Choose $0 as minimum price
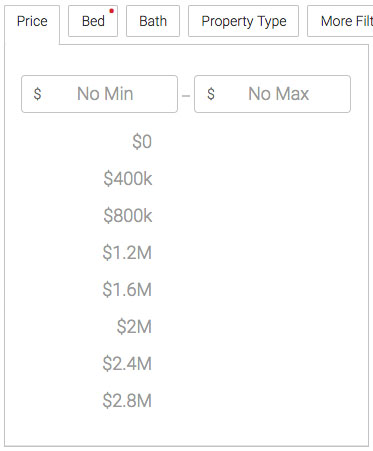The height and width of the screenshot is (451, 373). coord(142,141)
